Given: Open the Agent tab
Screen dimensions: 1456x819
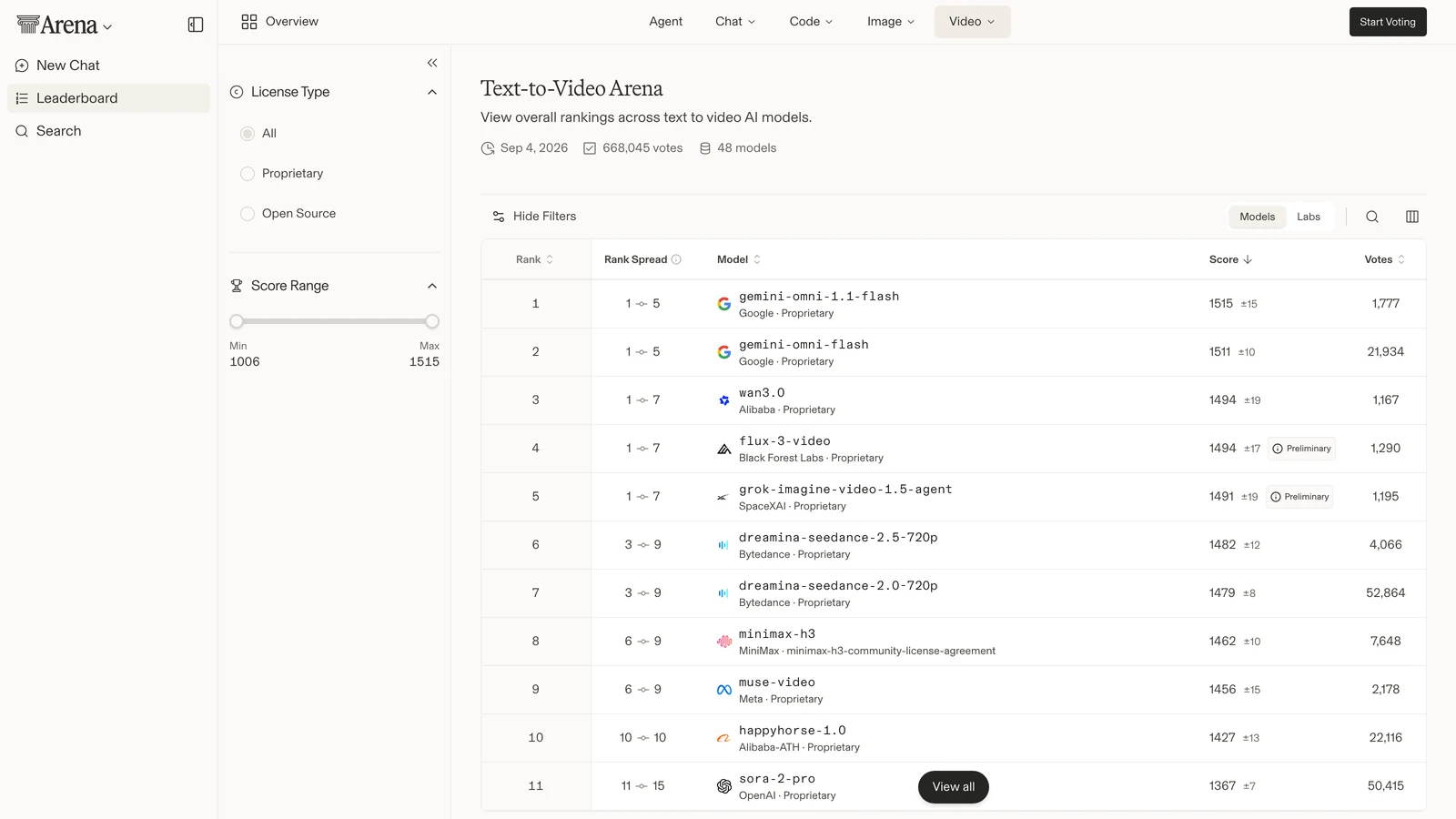Looking at the screenshot, I should pyautogui.click(x=665, y=22).
